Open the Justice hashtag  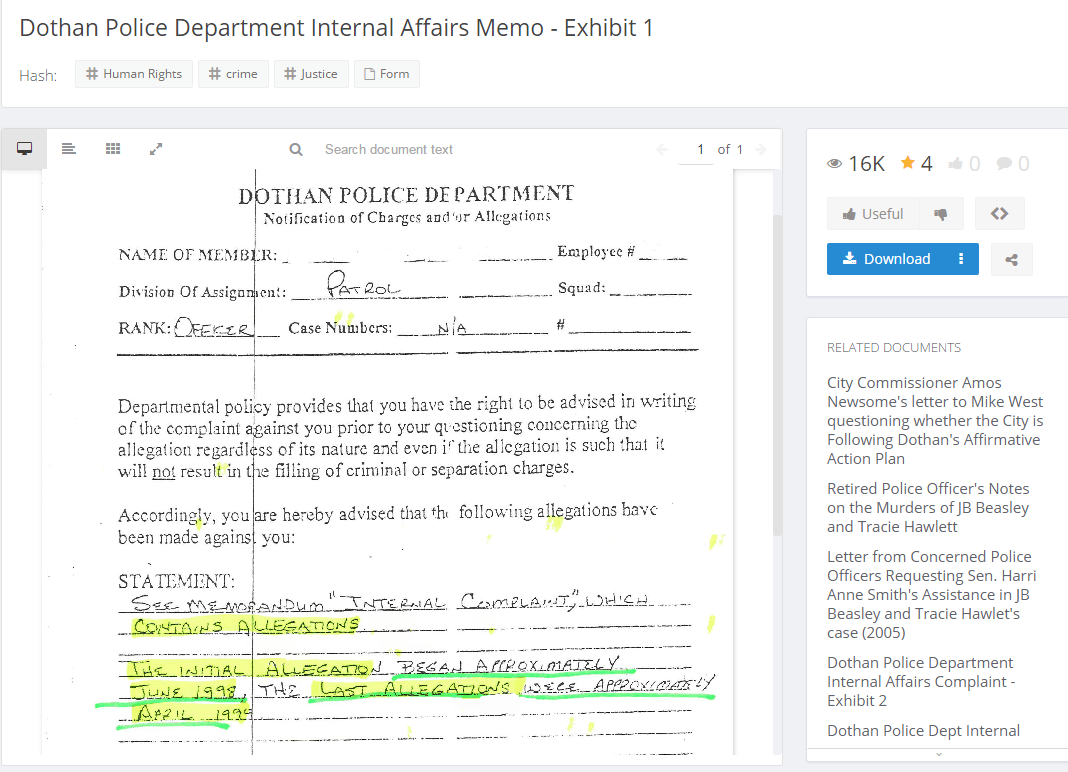pyautogui.click(x=311, y=74)
